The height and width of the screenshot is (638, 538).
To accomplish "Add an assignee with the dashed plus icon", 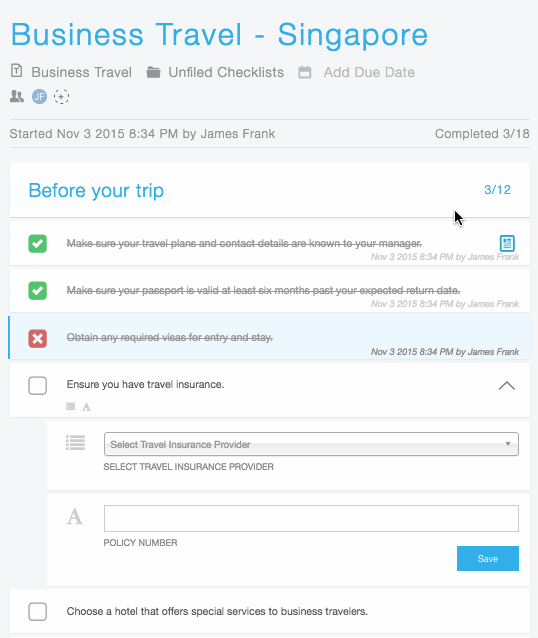I will click(61, 96).
